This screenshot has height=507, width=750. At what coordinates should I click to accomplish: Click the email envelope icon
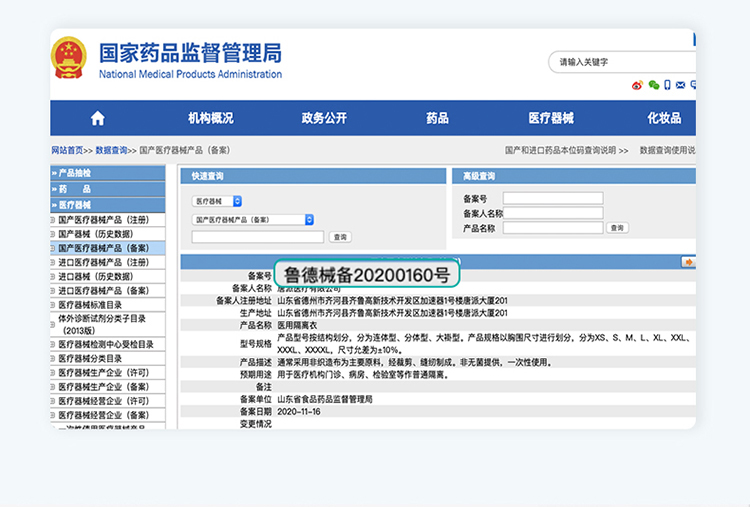[681, 86]
